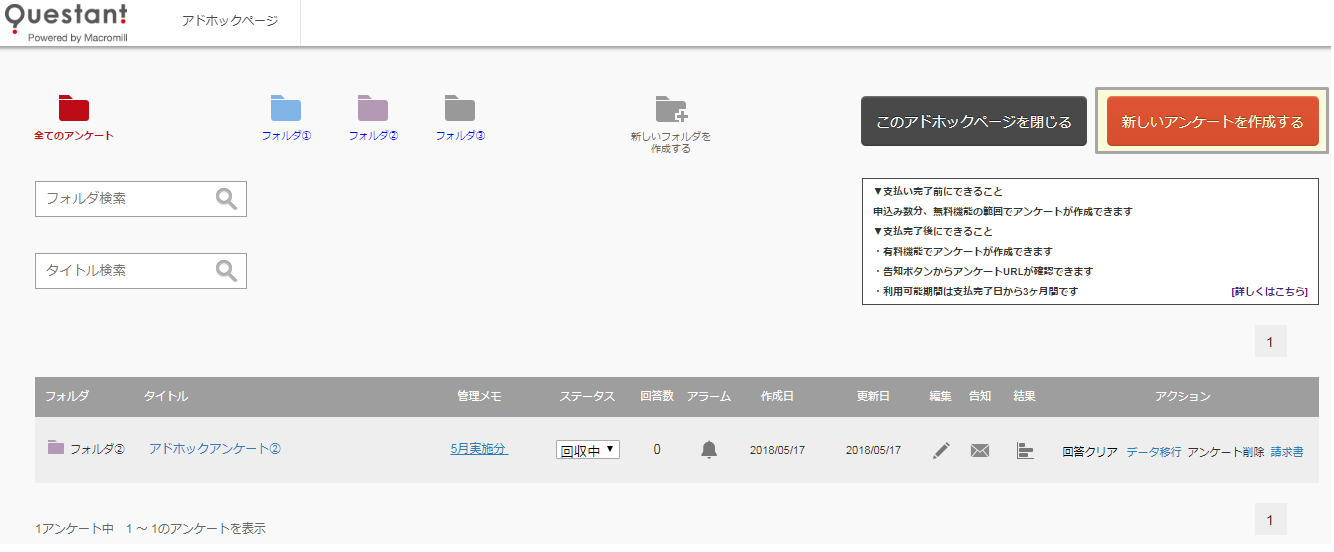This screenshot has height=552, width=1334.
Task: Open the blue フォルダ① folder
Action: tap(286, 108)
